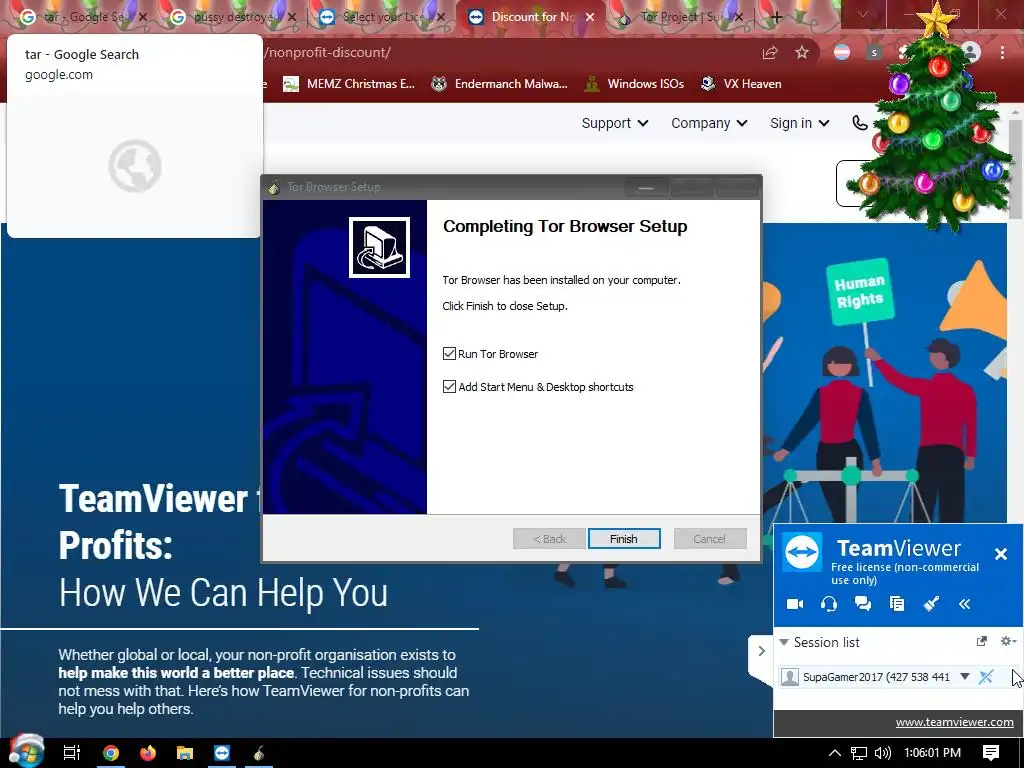Expand side arrow tab left of TeamViewer panel
Image resolution: width=1024 pixels, height=768 pixels.
[x=761, y=651]
